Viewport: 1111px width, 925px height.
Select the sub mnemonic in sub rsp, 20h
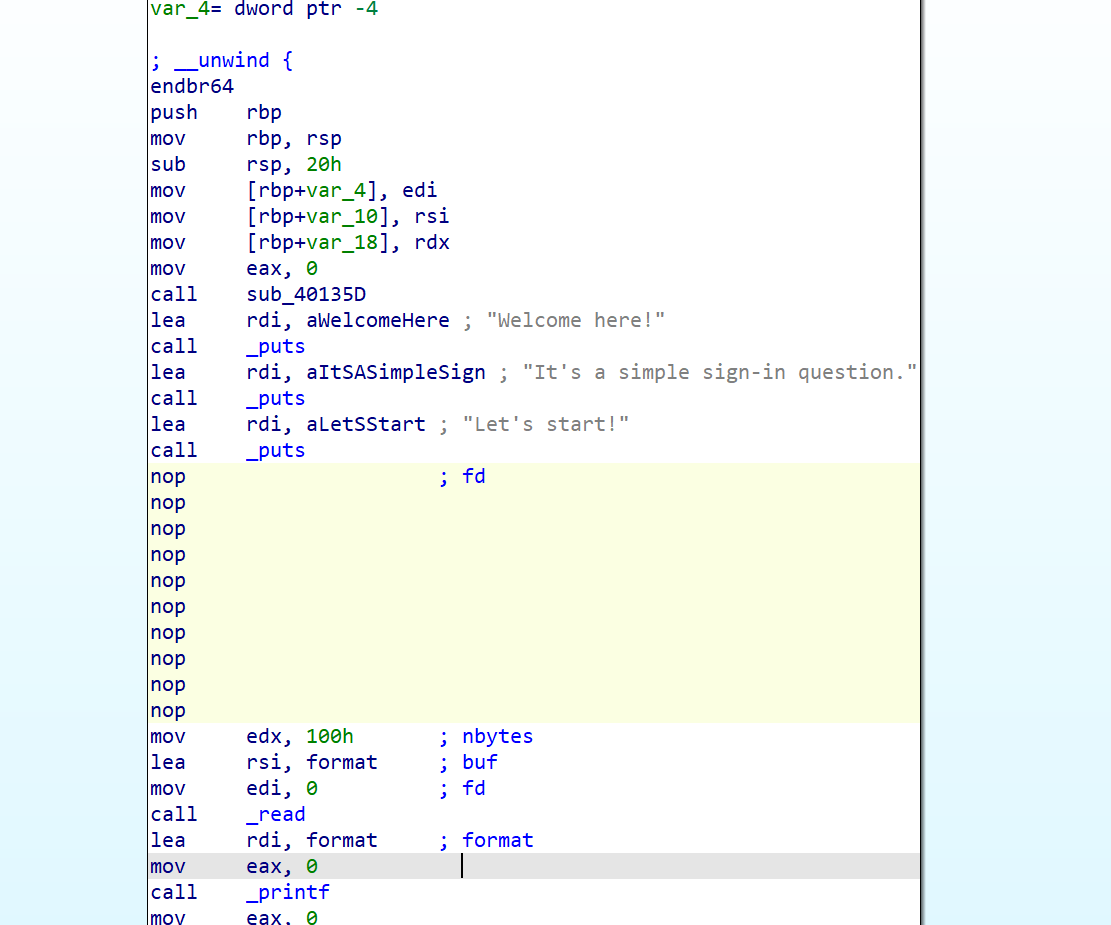(x=168, y=164)
